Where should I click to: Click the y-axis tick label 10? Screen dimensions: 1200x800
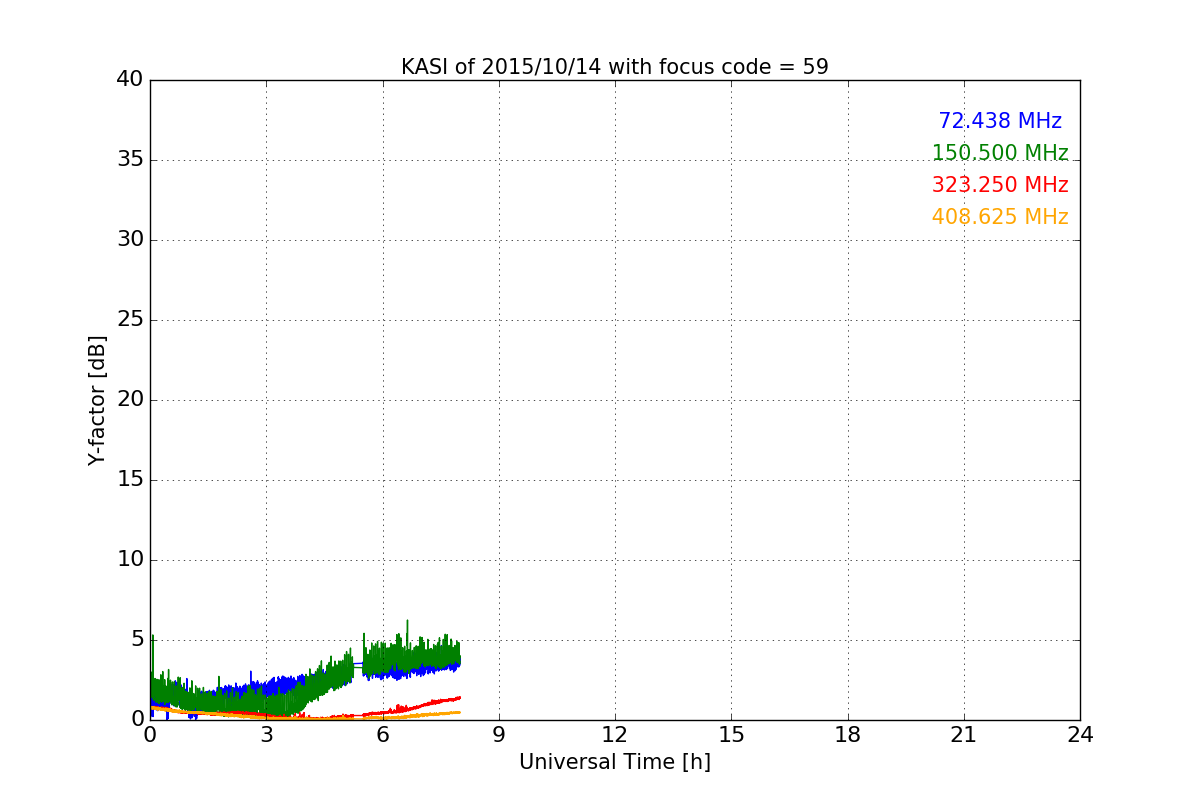(x=130, y=560)
